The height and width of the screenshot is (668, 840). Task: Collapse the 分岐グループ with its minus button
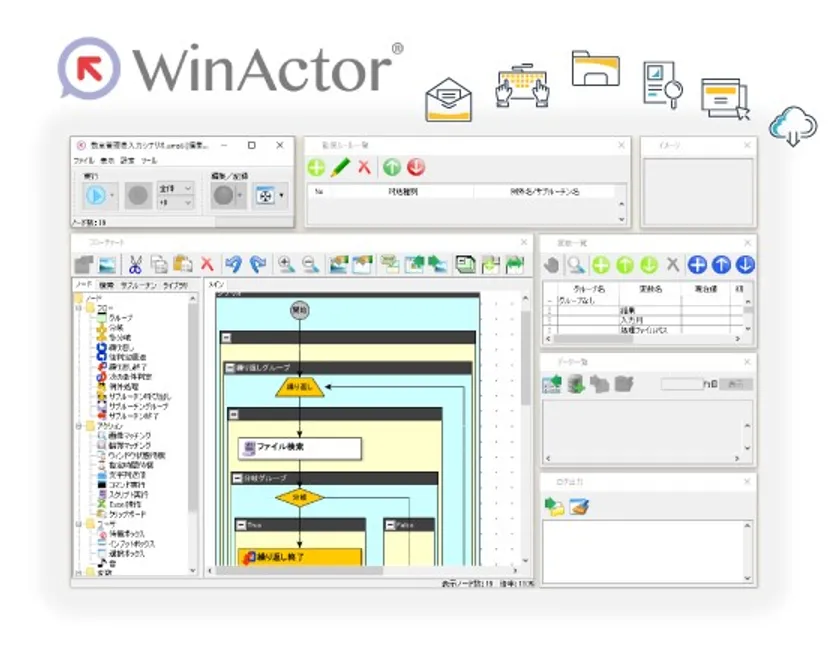coord(237,478)
